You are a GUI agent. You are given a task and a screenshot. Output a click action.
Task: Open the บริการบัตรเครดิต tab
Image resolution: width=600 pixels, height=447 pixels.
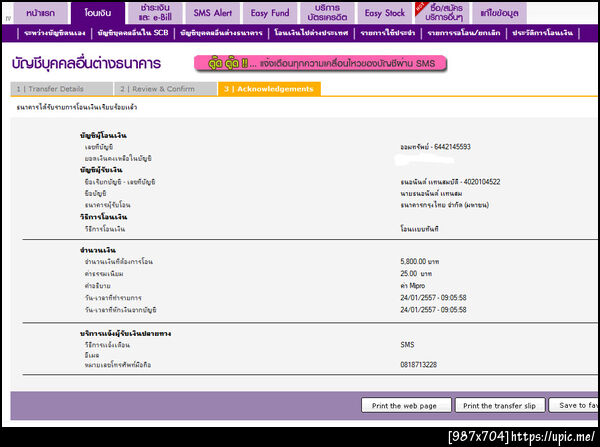(x=328, y=13)
